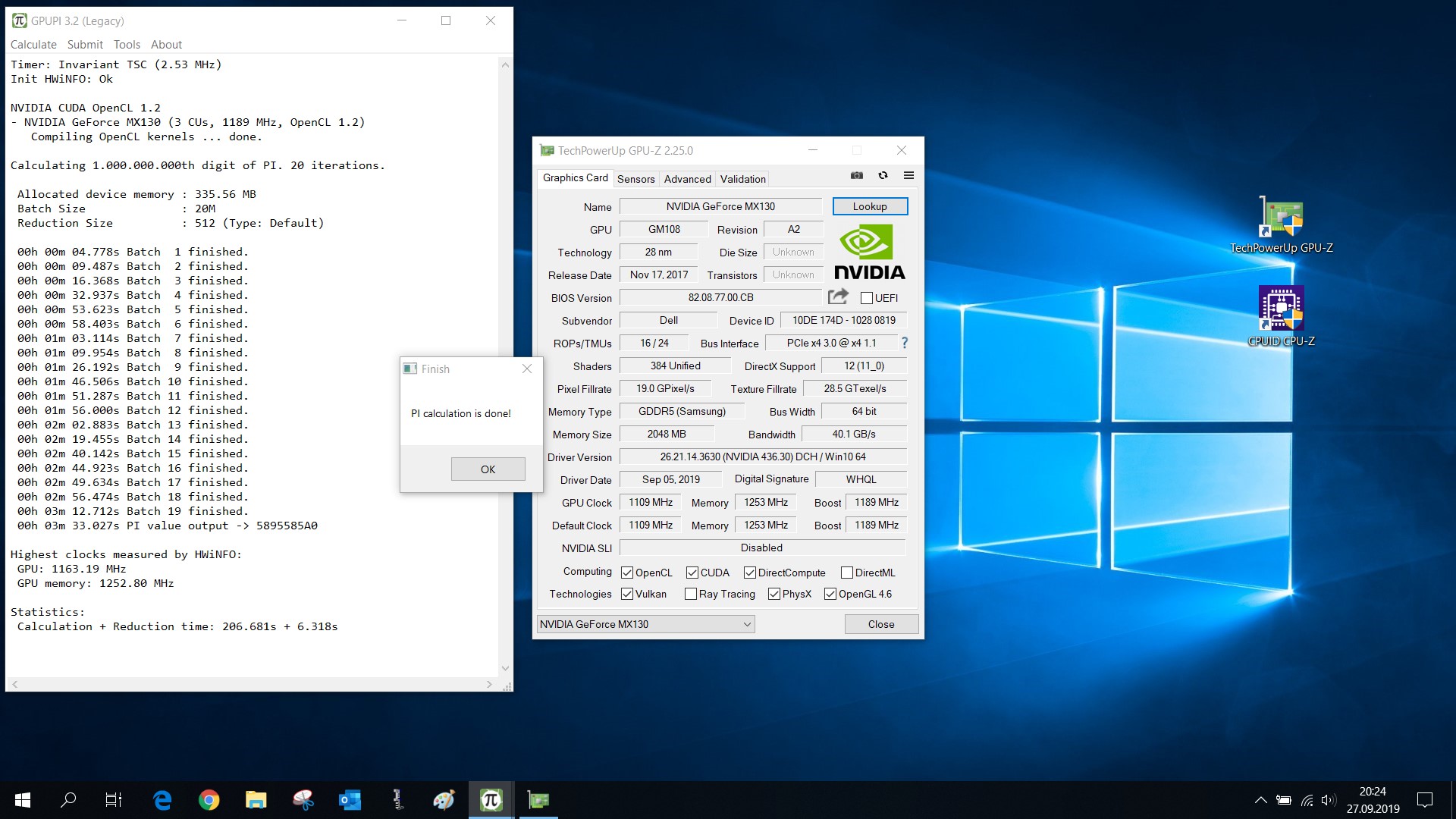Show hidden system tray icons

point(1260,800)
